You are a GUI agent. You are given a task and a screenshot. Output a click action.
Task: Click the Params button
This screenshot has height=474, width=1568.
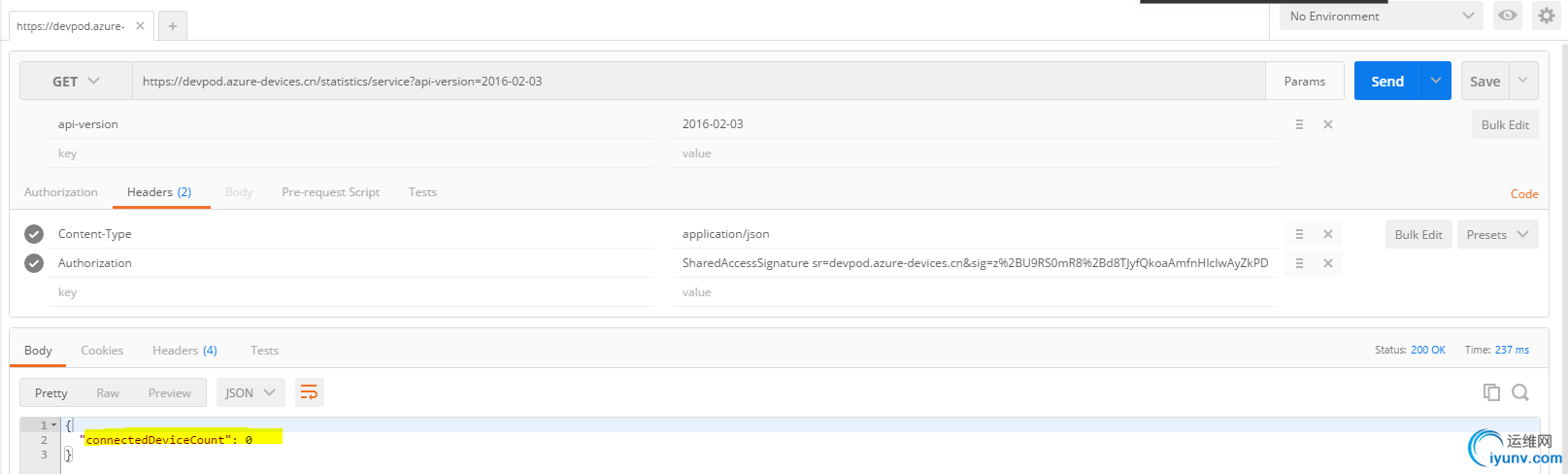click(x=1304, y=82)
